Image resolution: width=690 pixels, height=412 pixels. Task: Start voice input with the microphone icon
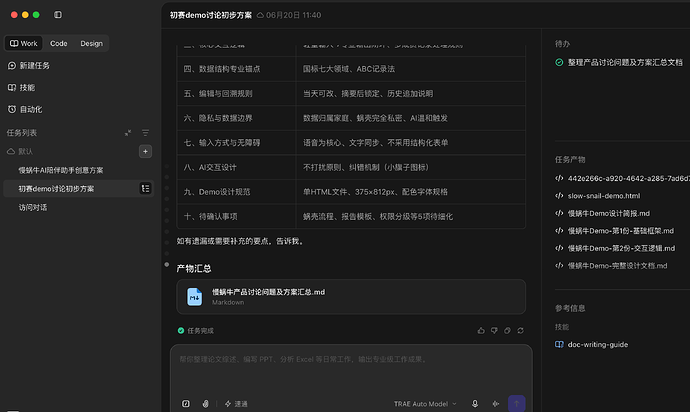pyautogui.click(x=475, y=404)
